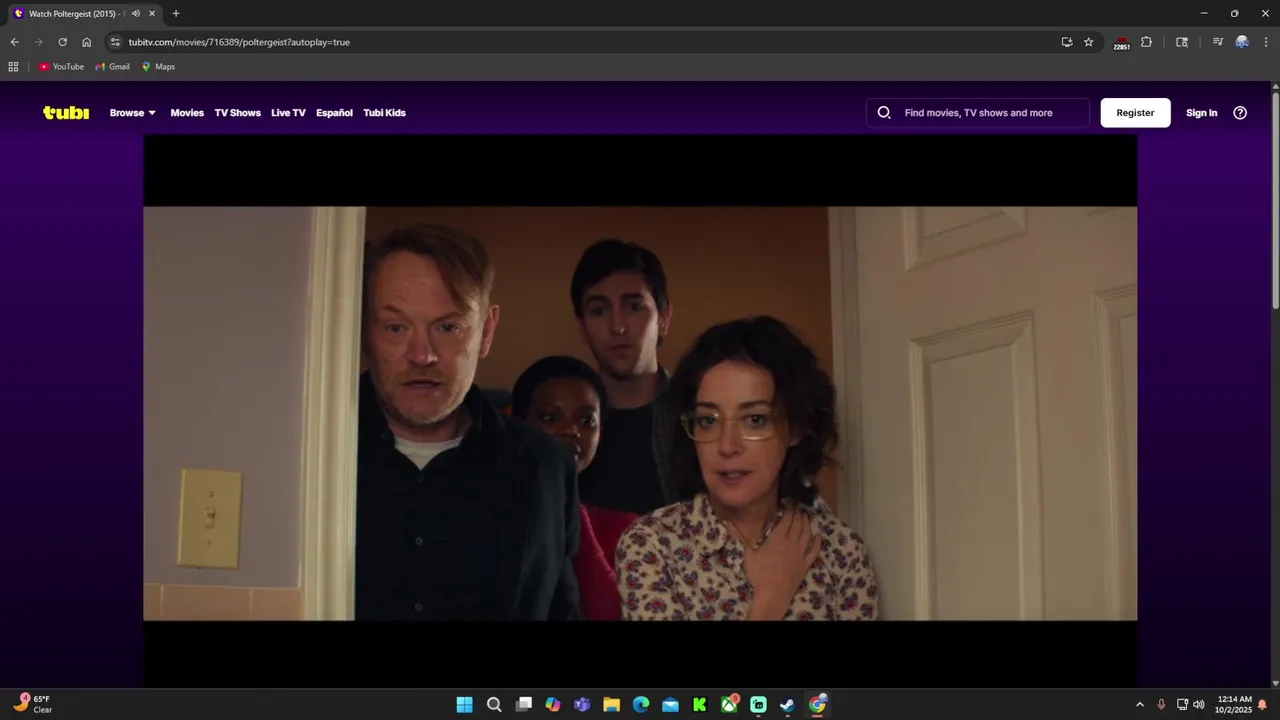Open the Mail app from the taskbar
1280x720 pixels.
pos(670,705)
